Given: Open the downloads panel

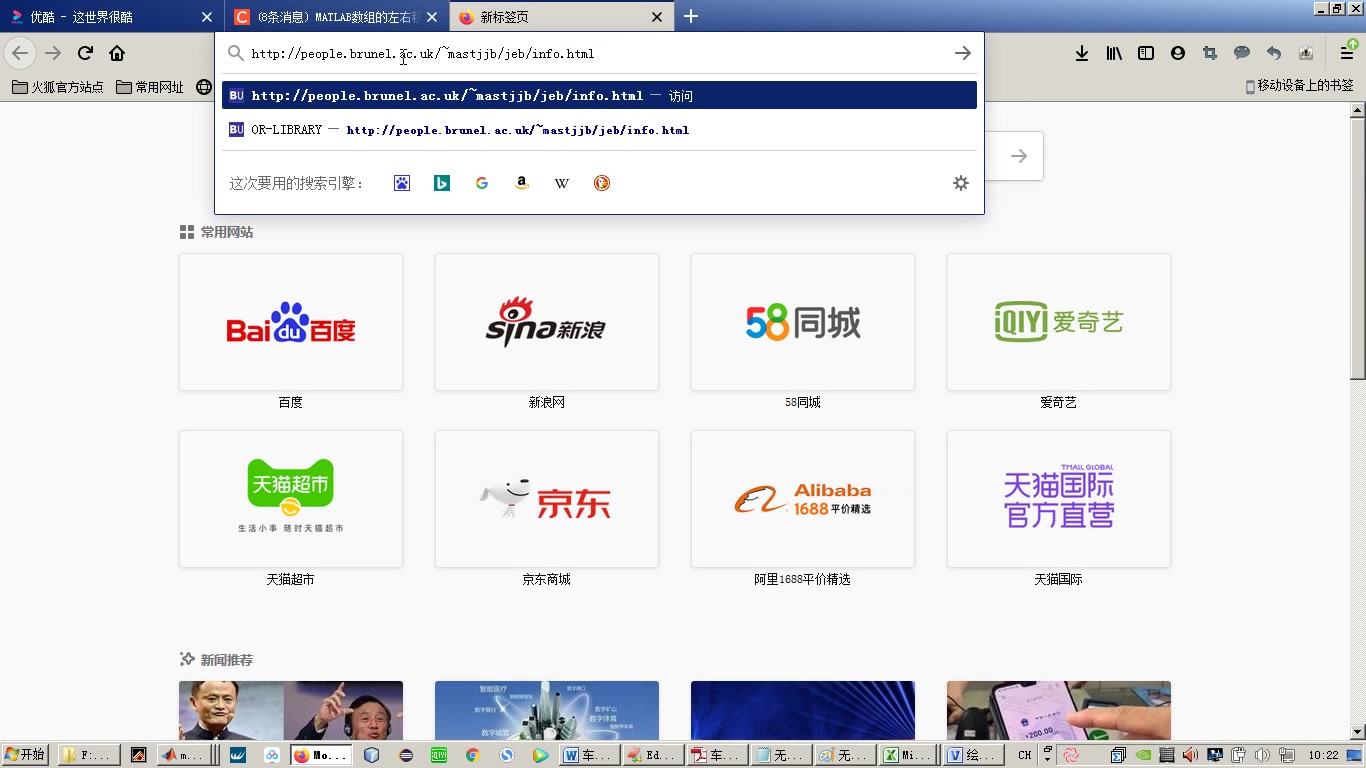Looking at the screenshot, I should click(x=1082, y=53).
